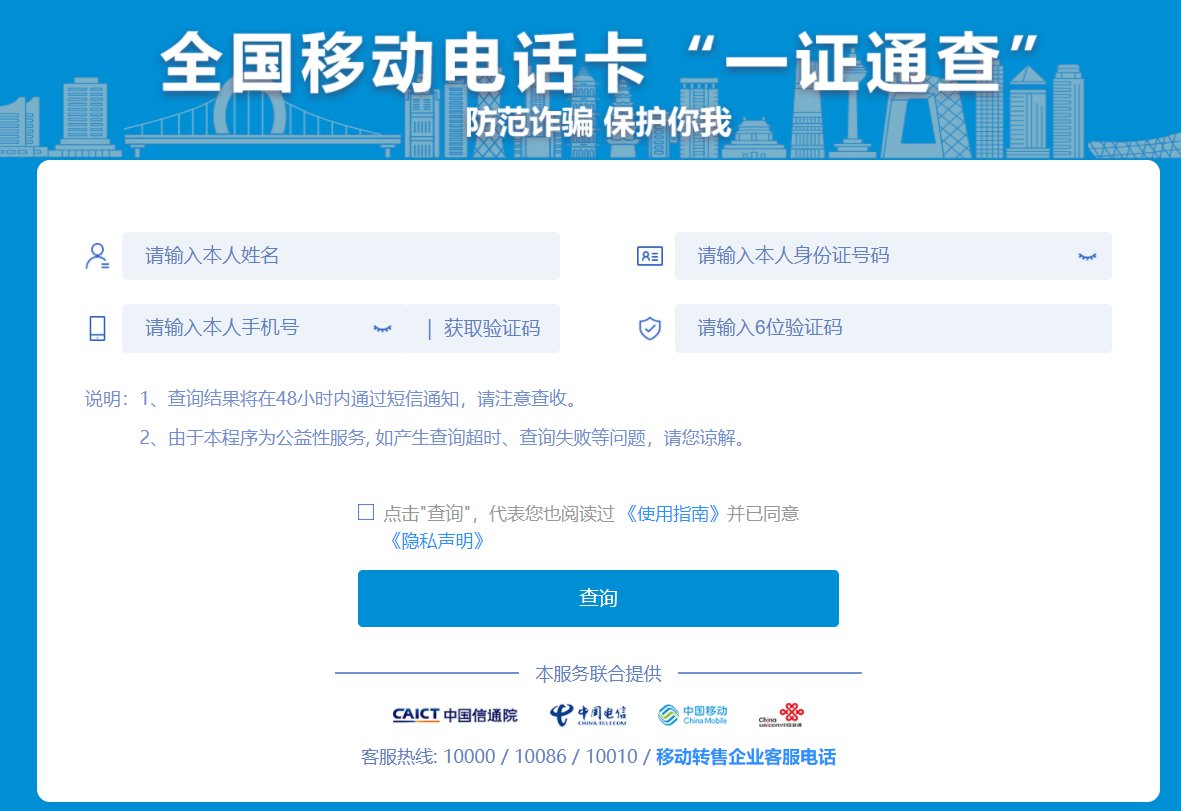This screenshot has height=811, width=1181.
Task: Click the 请输入本人姓名 name input
Action: click(x=340, y=256)
